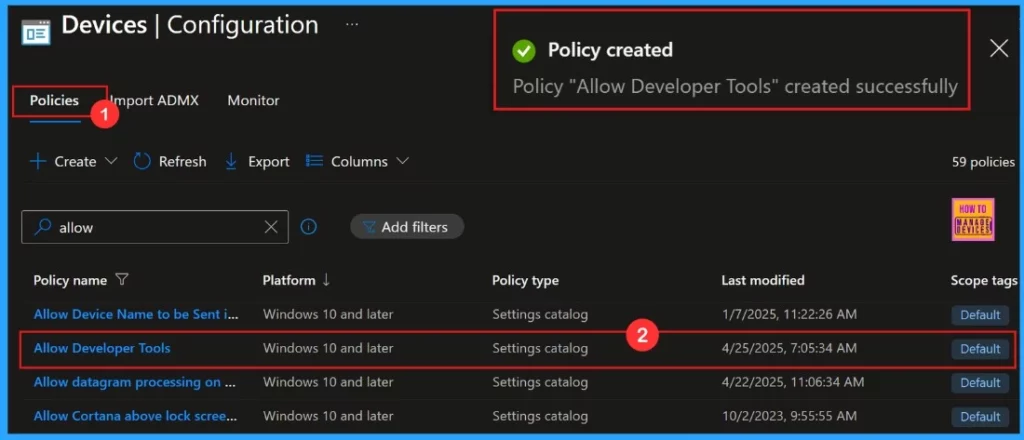Open Allow Cortana above lock screen policy
The width and height of the screenshot is (1024, 440).
135,416
